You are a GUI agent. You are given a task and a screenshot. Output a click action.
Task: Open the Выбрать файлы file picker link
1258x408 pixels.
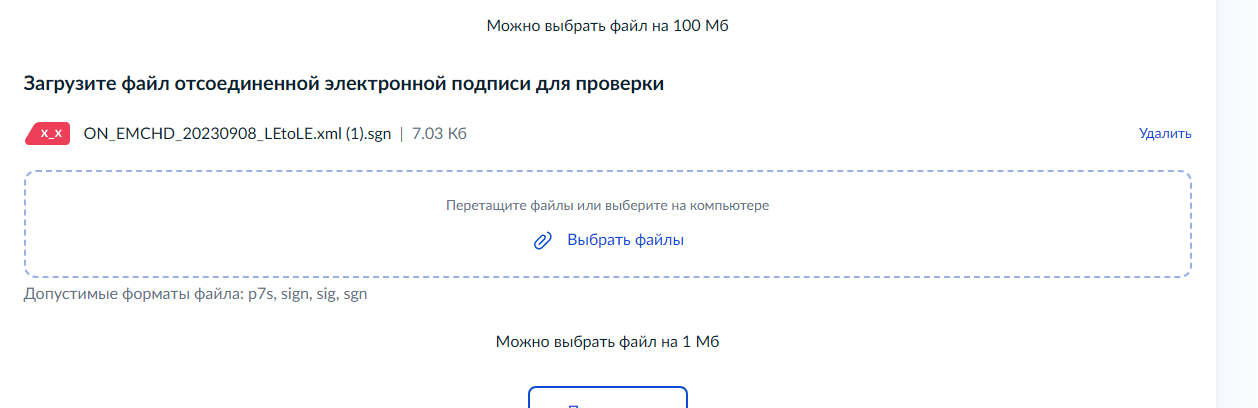click(x=625, y=240)
